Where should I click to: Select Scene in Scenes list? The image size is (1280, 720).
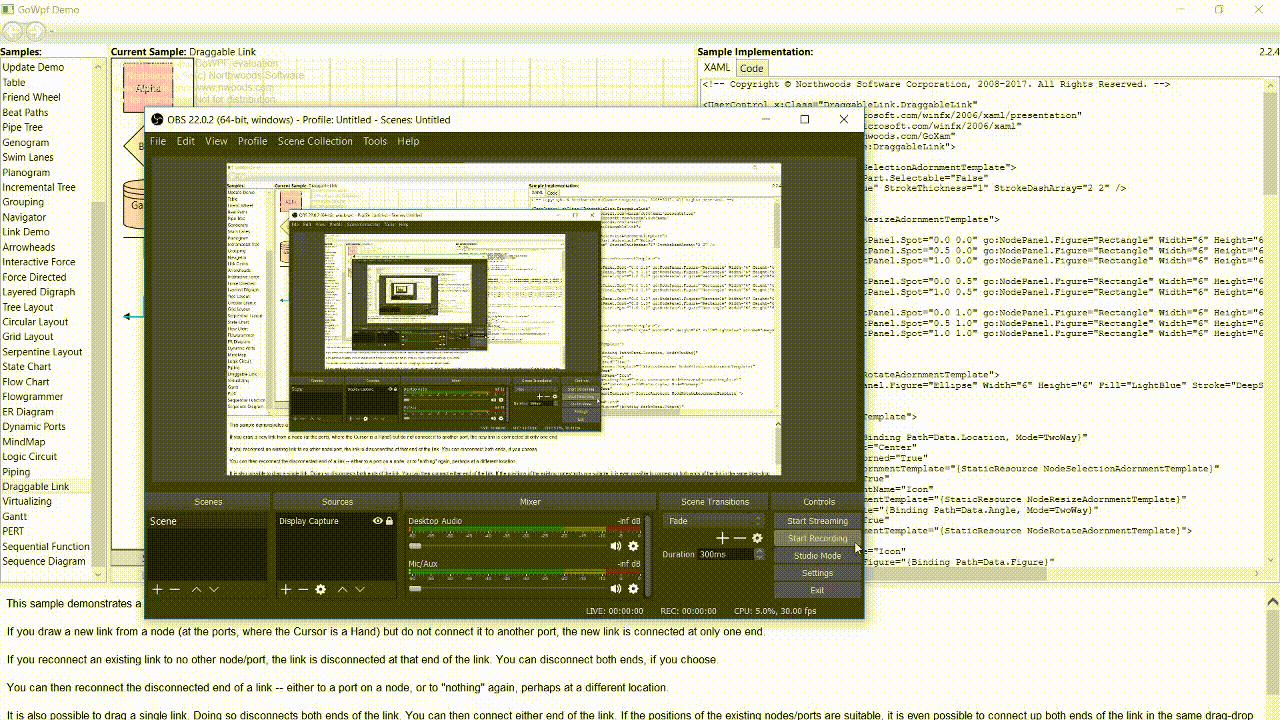[207, 521]
